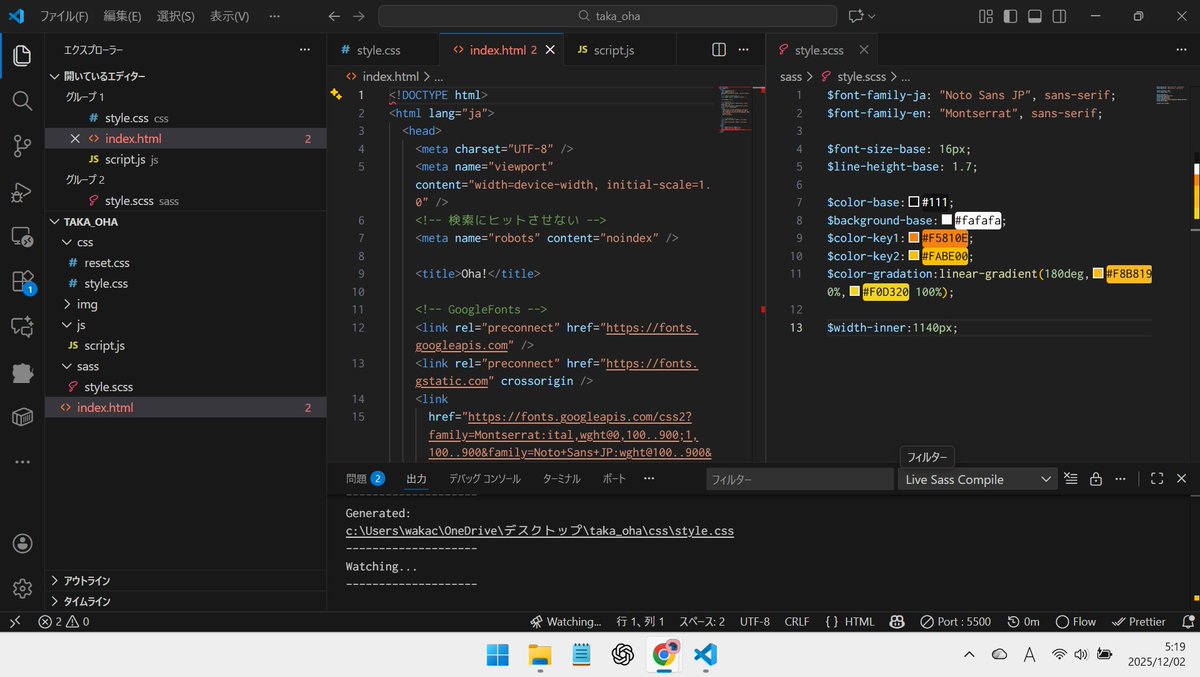Open more actions for index.html editor group
1200x677 pixels.
(745, 50)
